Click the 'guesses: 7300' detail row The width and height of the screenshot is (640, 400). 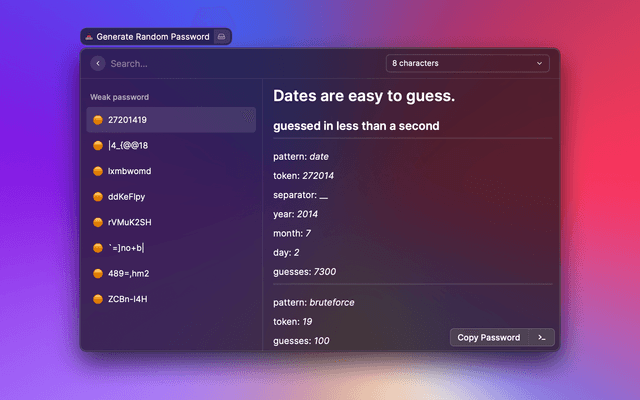(x=311, y=272)
